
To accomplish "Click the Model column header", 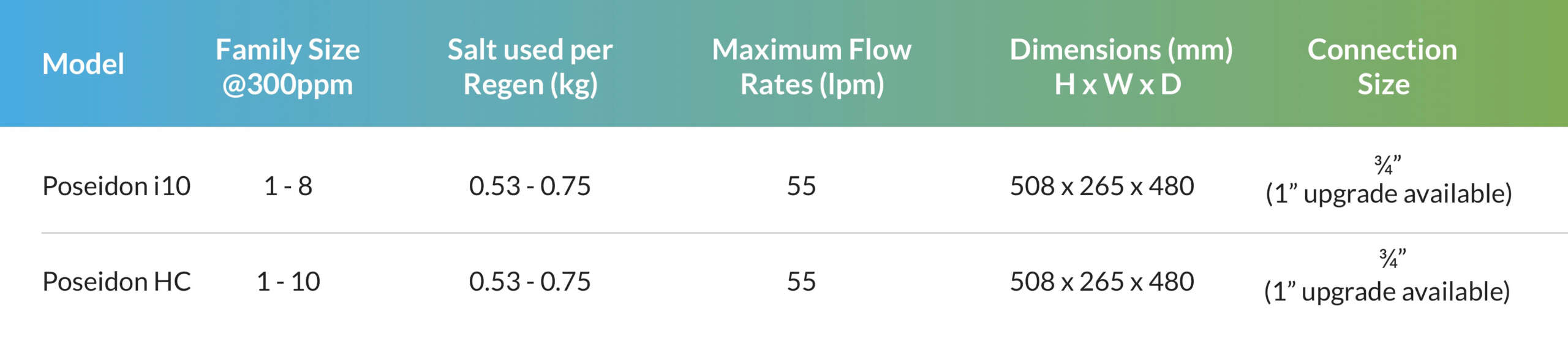I will 83,64.
